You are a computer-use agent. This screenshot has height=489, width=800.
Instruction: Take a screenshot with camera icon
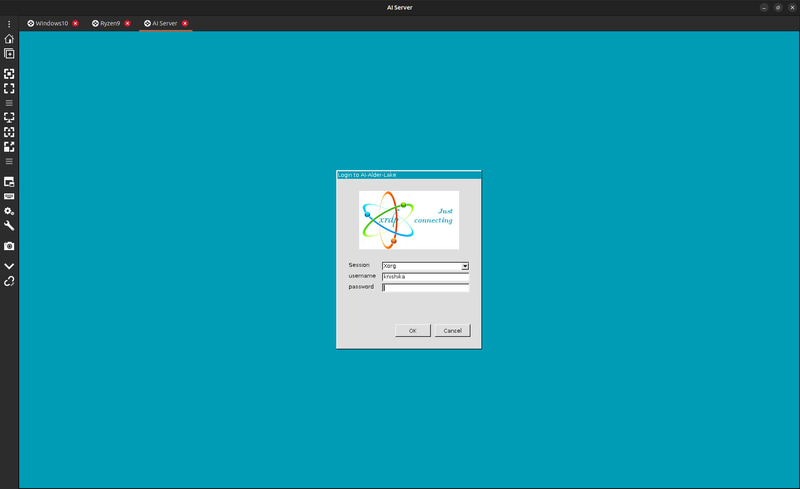point(9,246)
